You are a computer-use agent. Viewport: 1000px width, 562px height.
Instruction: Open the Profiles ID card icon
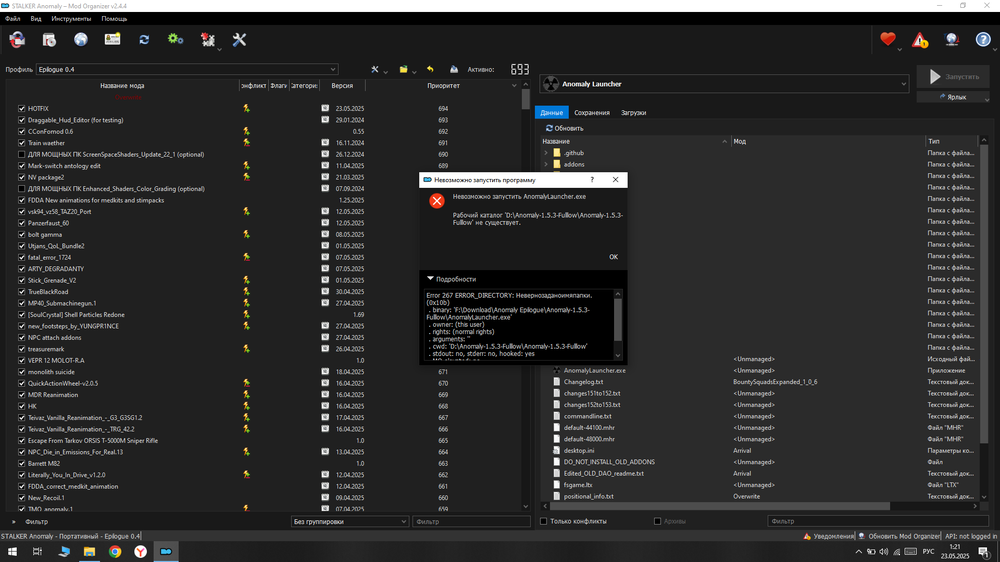pos(112,40)
